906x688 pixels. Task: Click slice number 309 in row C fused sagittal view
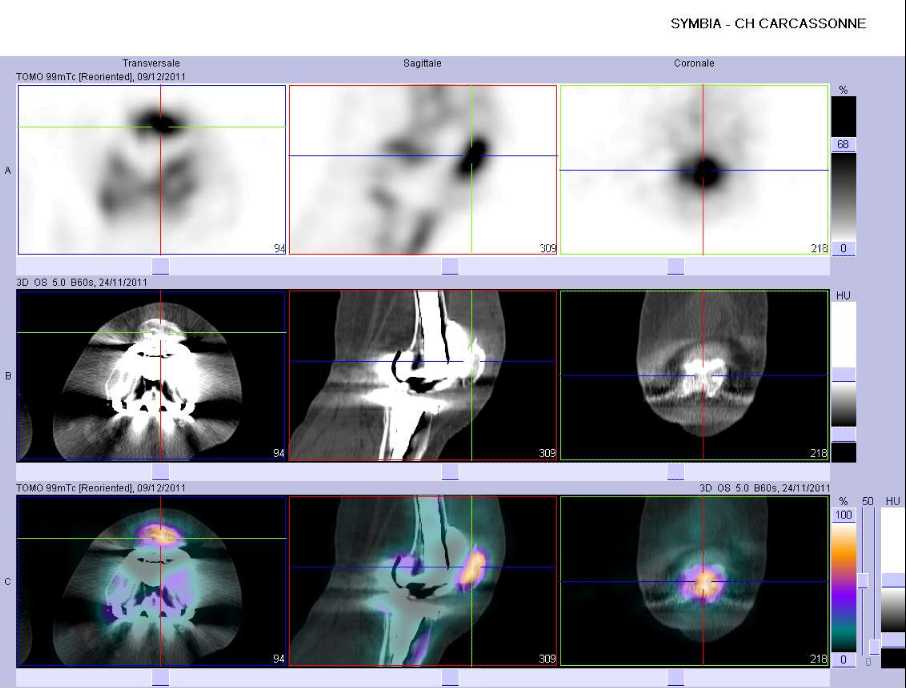pyautogui.click(x=547, y=659)
